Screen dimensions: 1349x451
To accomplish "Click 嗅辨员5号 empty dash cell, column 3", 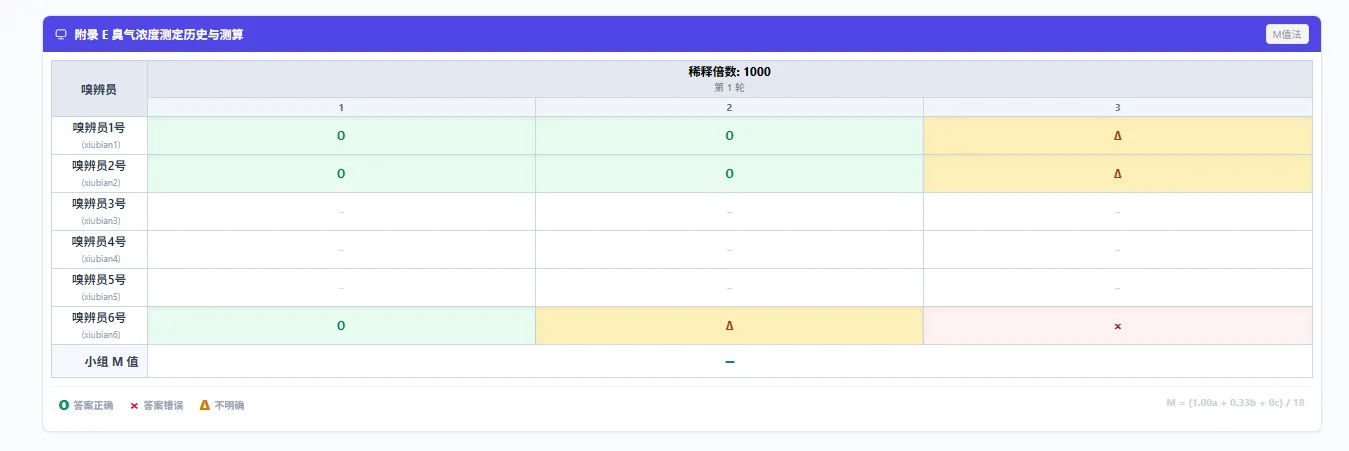I will tap(1117, 288).
